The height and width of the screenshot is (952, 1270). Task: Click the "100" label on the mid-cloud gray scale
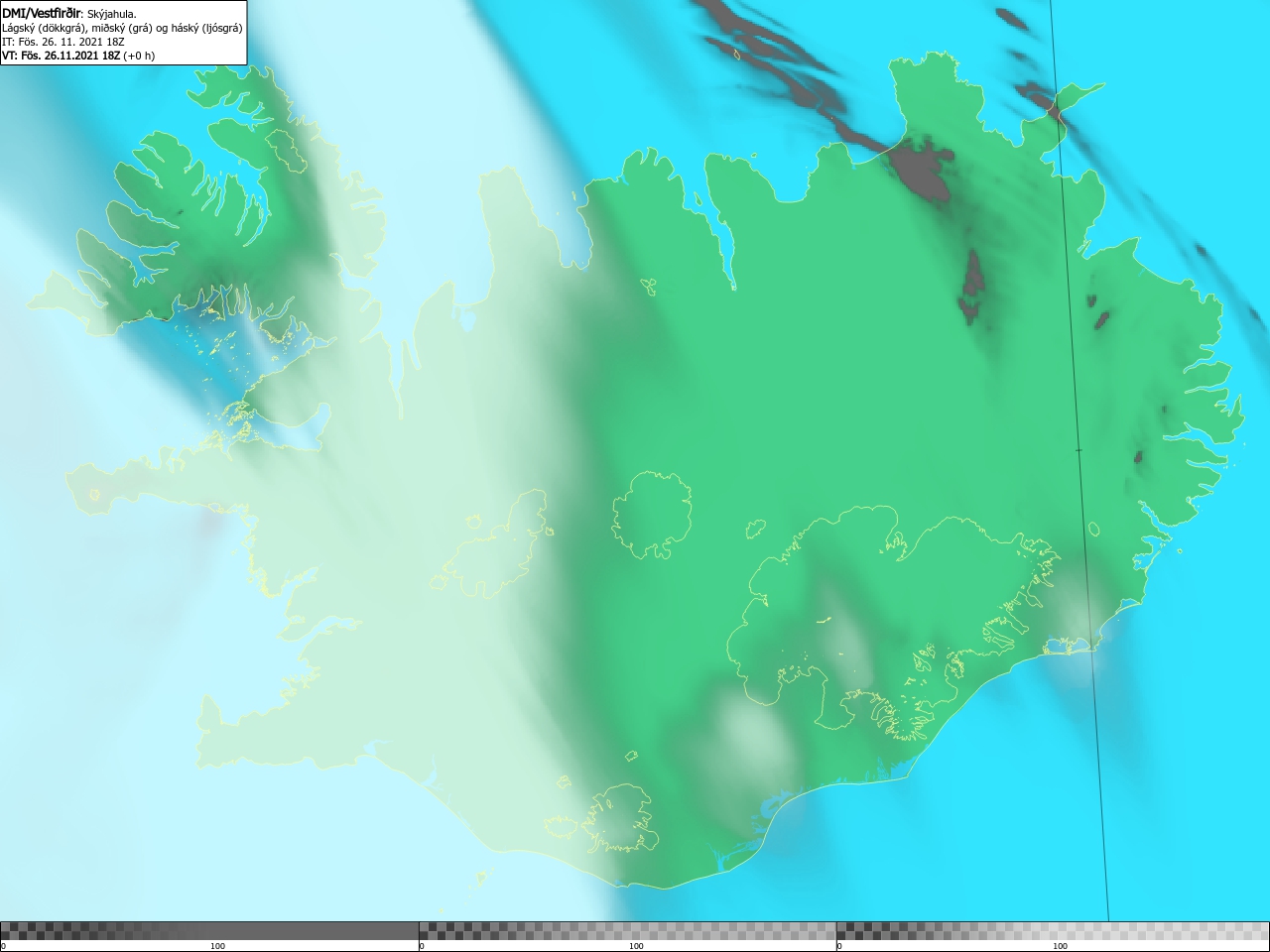pyautogui.click(x=636, y=946)
